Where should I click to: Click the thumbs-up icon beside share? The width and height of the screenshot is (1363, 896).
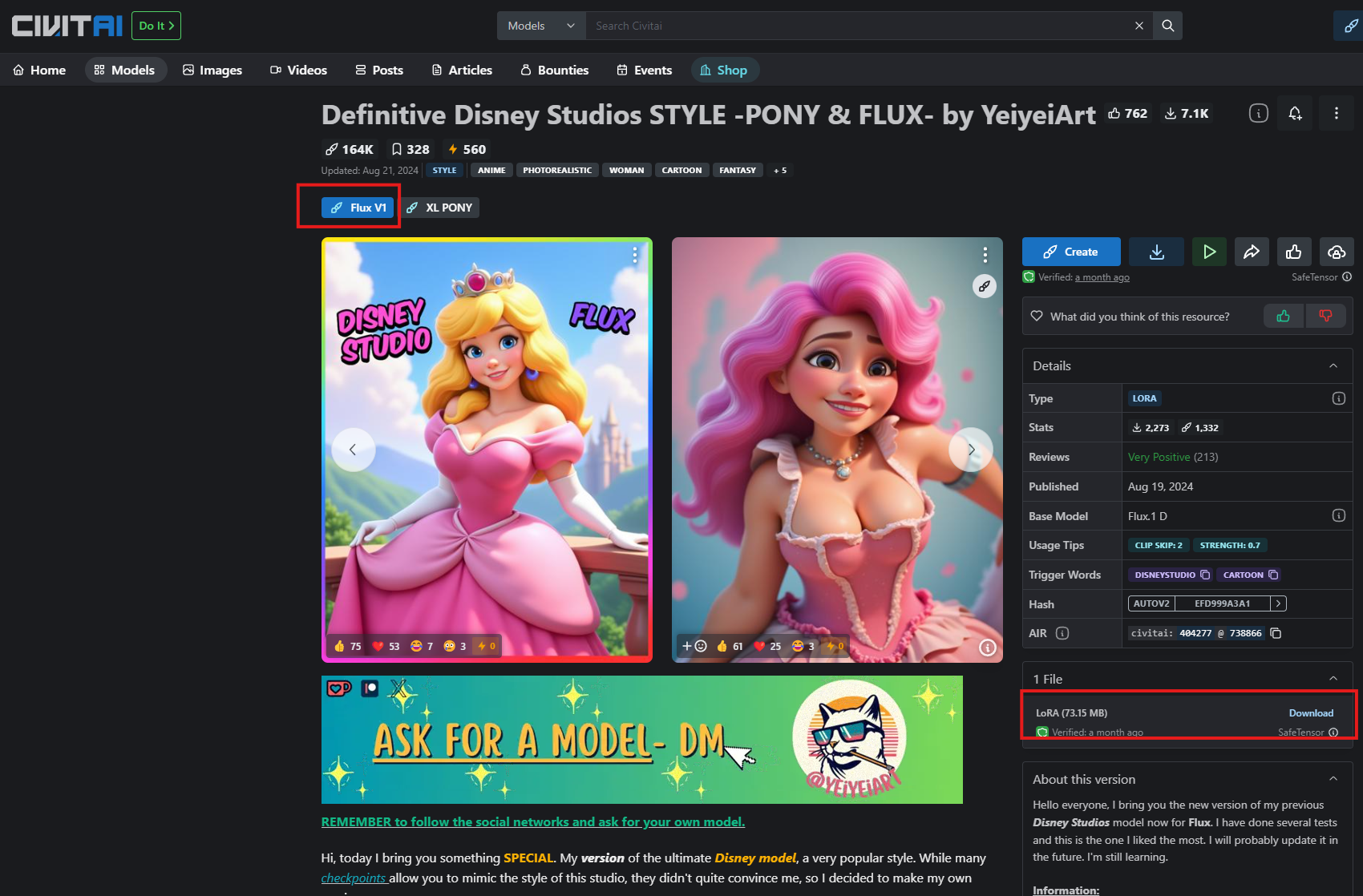tap(1294, 252)
